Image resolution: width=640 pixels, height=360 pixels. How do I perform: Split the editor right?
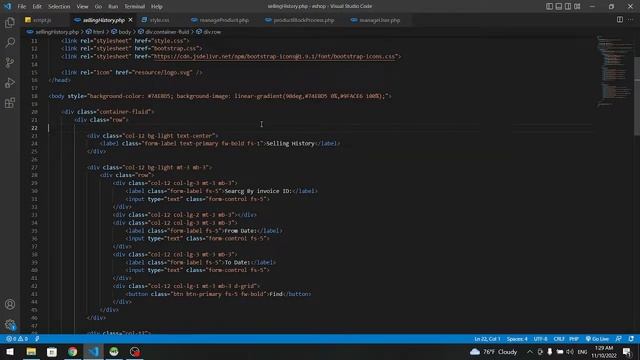(620, 20)
